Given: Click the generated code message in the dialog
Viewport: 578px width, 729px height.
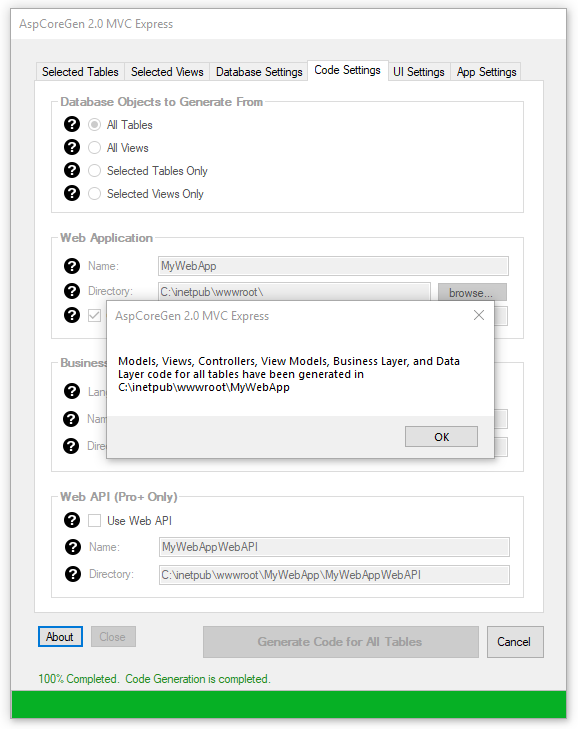Looking at the screenshot, I should [x=289, y=374].
